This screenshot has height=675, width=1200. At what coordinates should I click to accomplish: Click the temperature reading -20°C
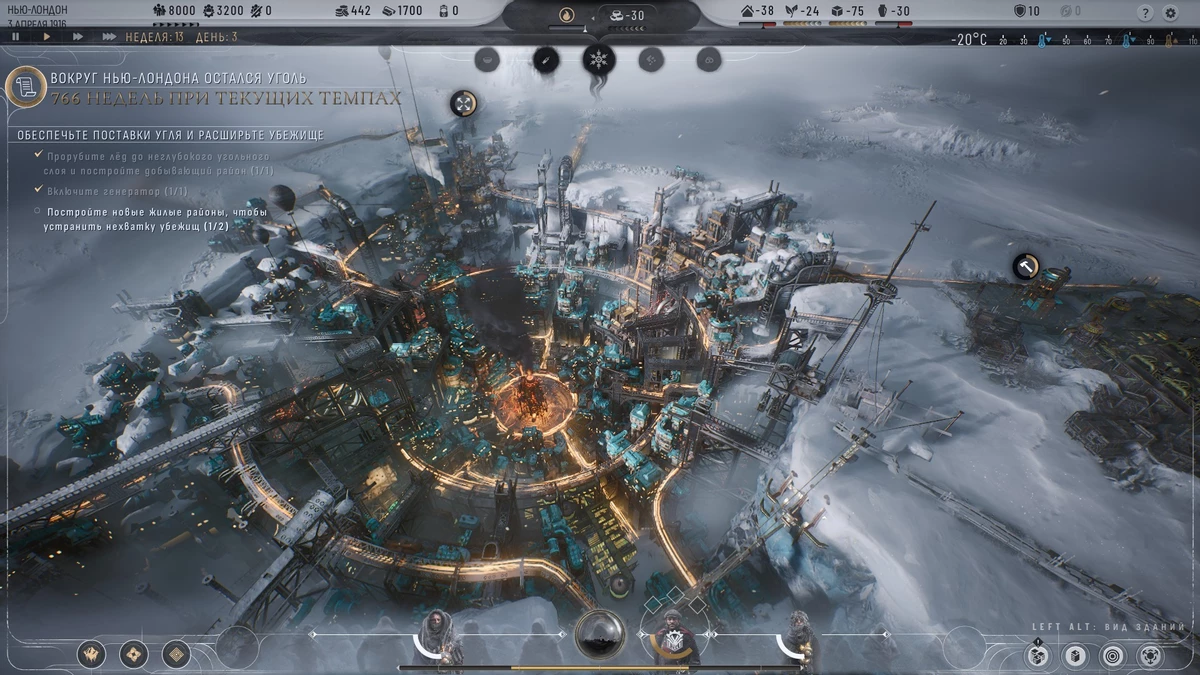969,40
